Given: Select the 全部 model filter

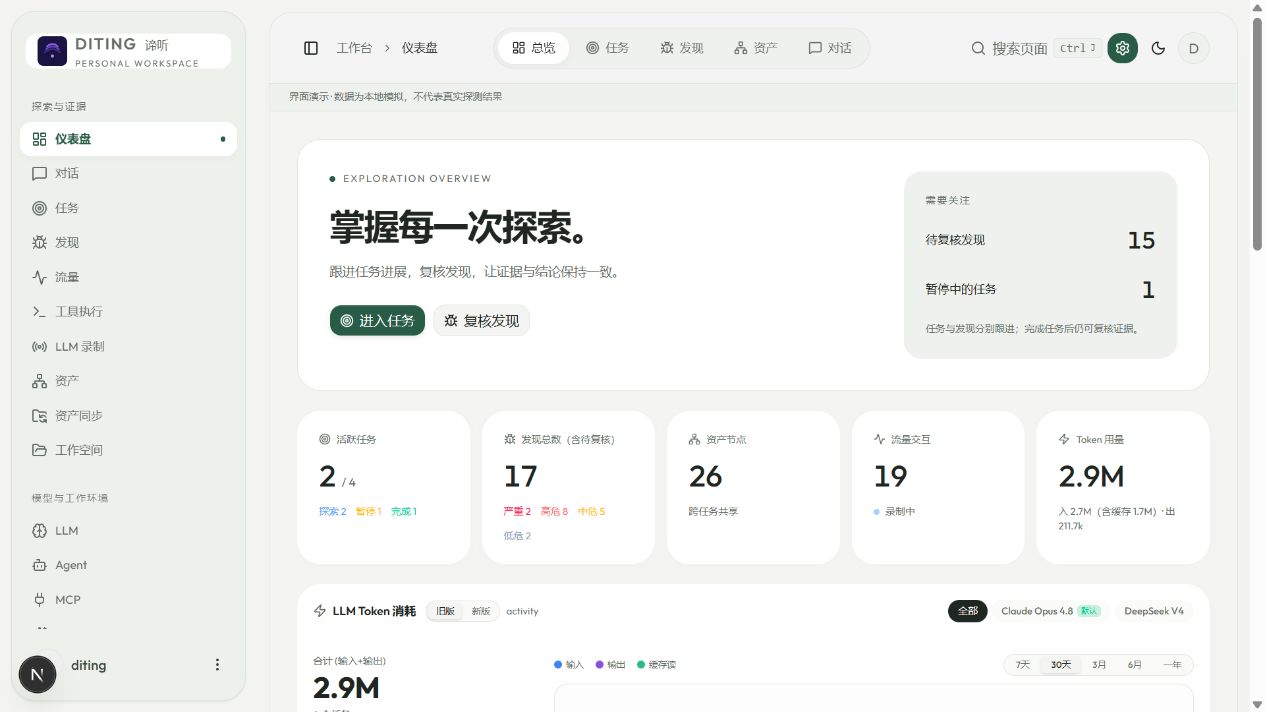Looking at the screenshot, I should [x=967, y=611].
